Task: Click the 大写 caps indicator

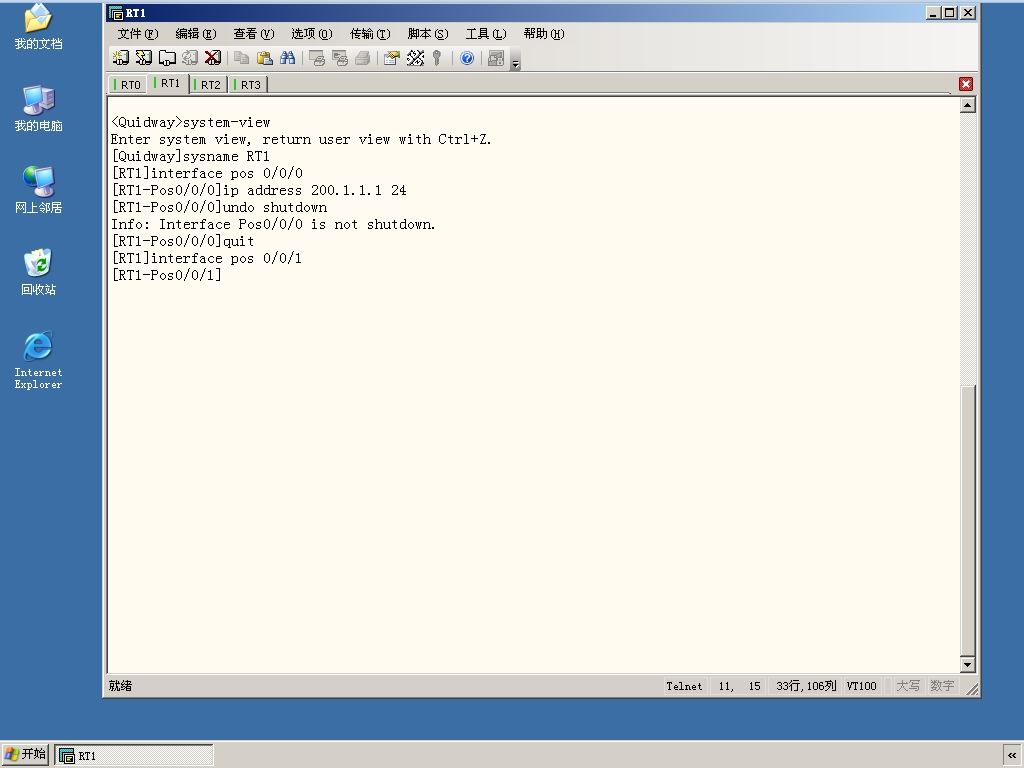Action: [x=908, y=686]
